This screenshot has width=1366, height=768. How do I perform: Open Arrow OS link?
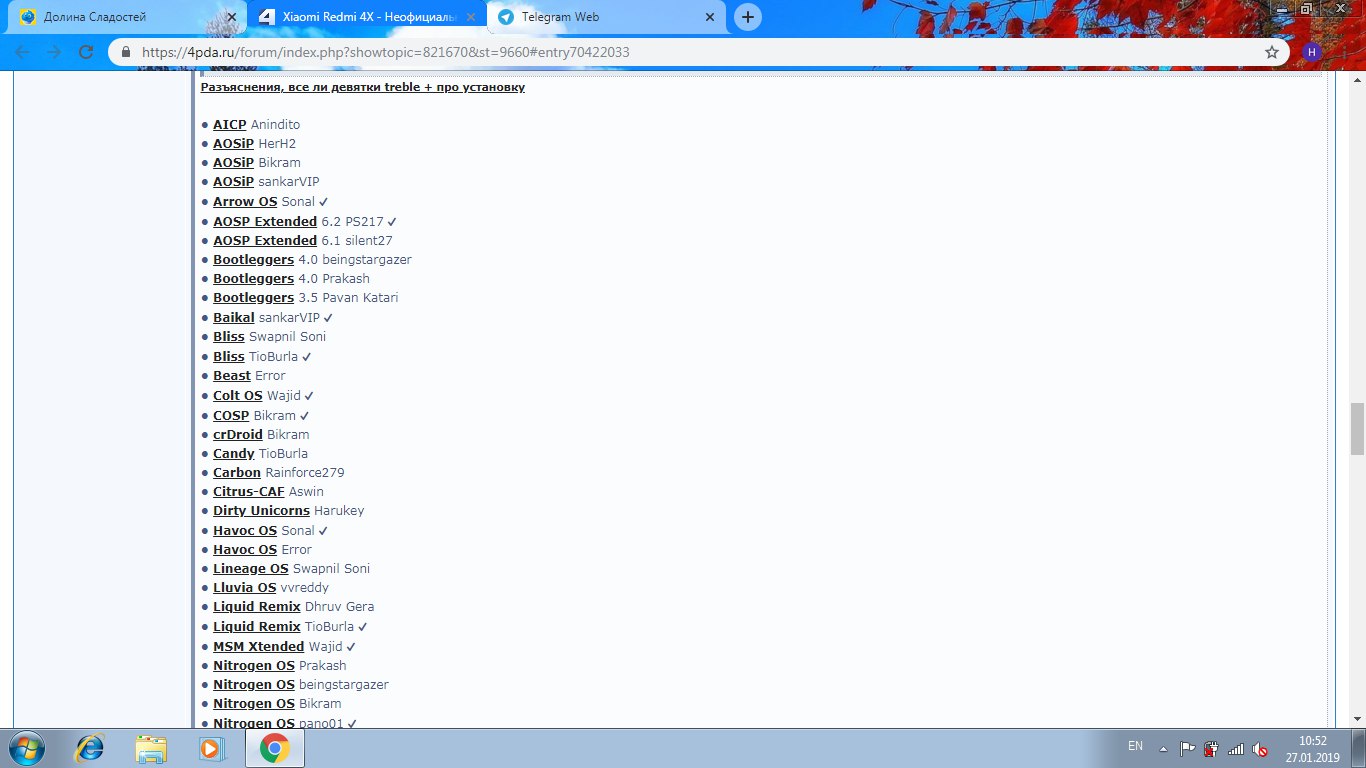[x=245, y=201]
